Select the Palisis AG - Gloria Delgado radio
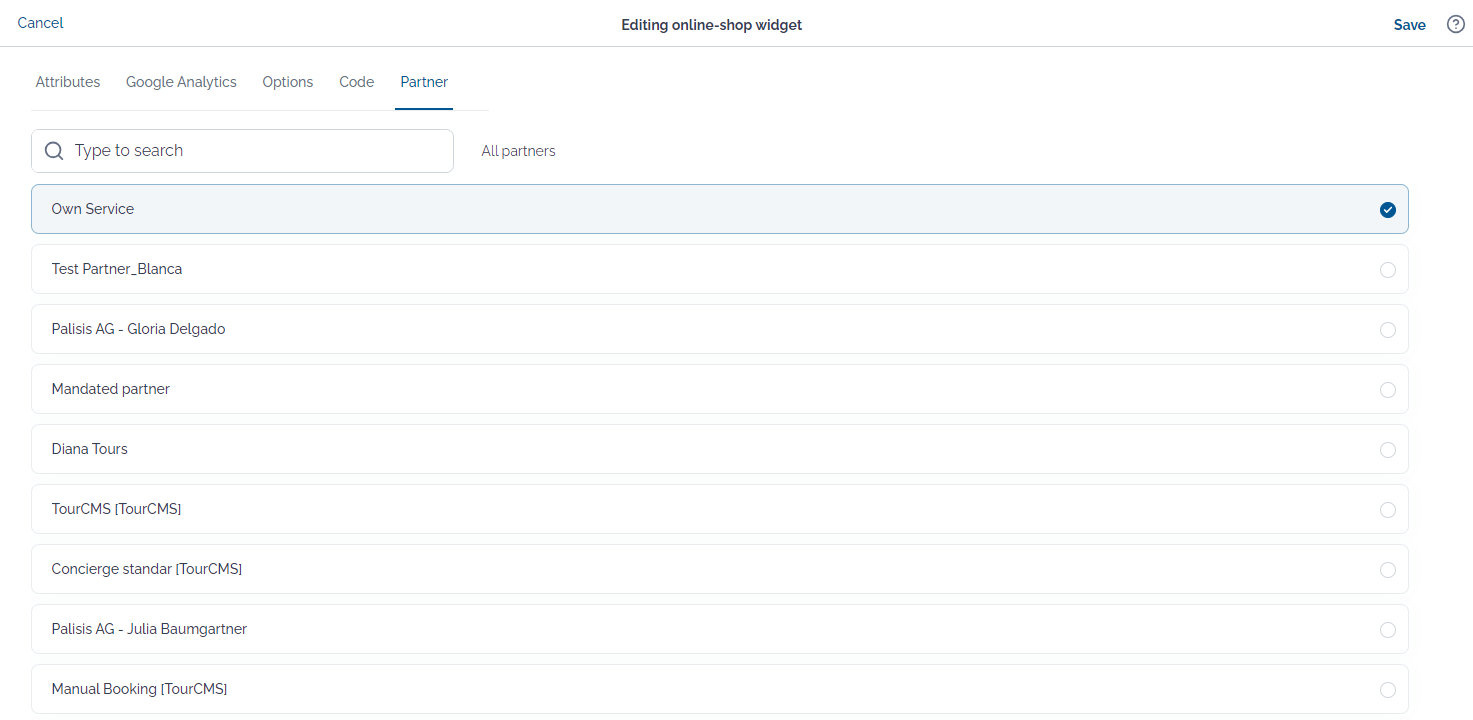This screenshot has height=720, width=1473. click(x=1387, y=329)
